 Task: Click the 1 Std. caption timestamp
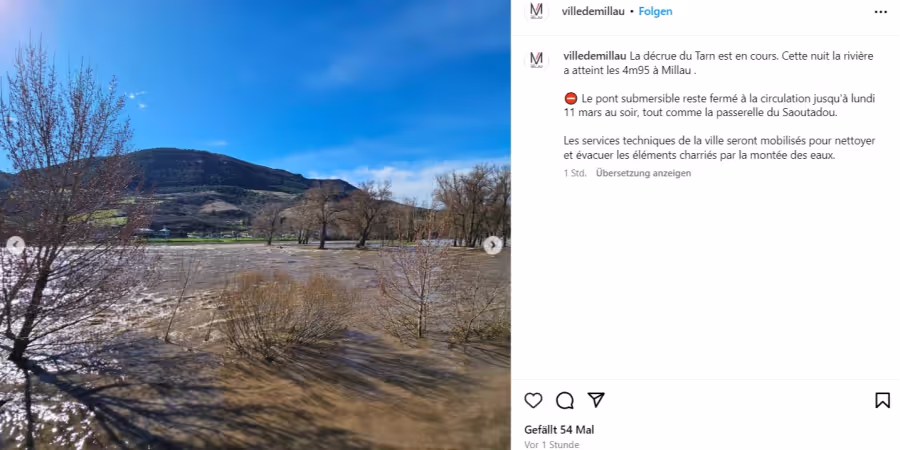(x=575, y=173)
